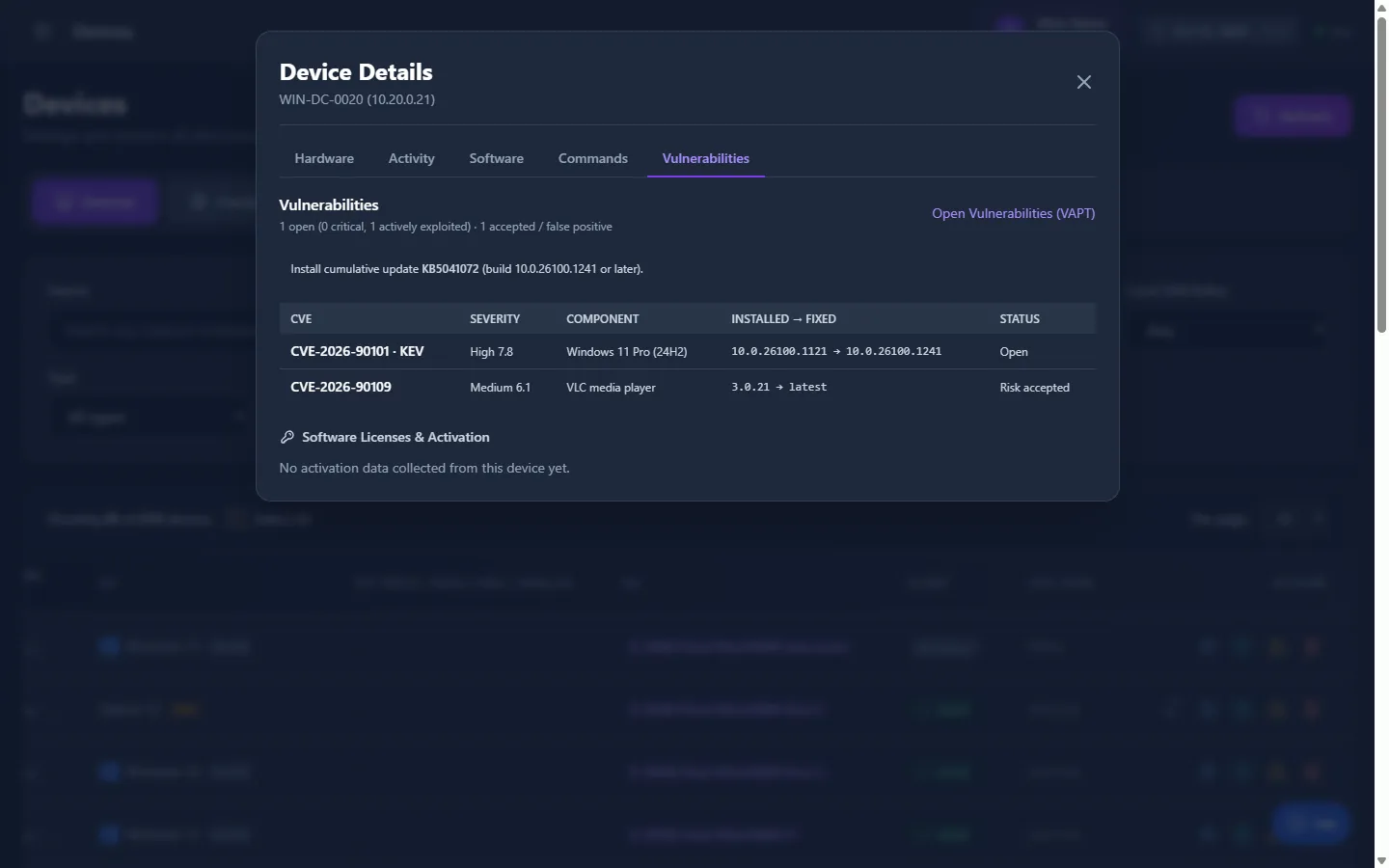Image resolution: width=1389 pixels, height=868 pixels.
Task: Select the Commands tab
Action: (x=593, y=158)
